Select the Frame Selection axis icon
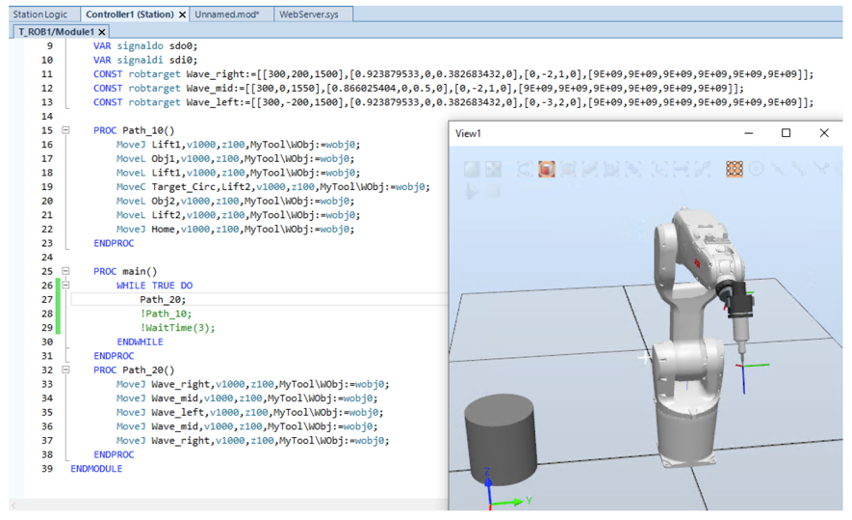This screenshot has width=852, height=520. tap(659, 169)
